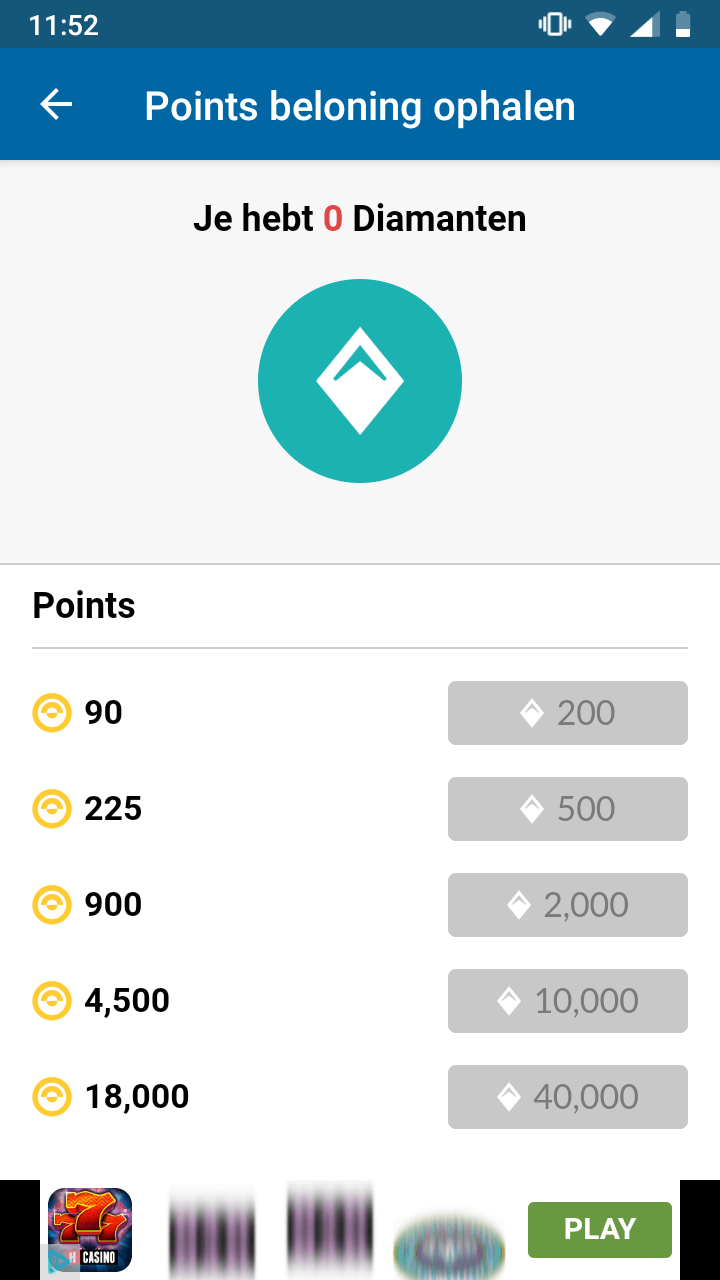Click the coin icon beside 90 points

tap(52, 713)
